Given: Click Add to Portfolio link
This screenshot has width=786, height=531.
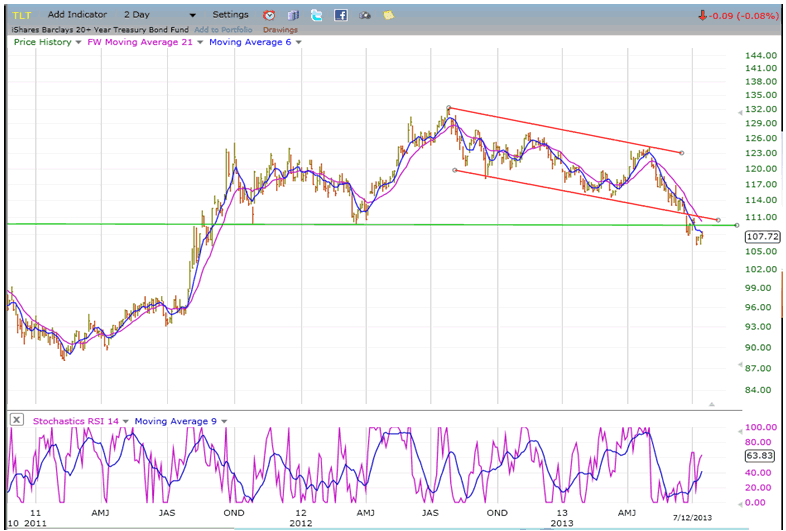Looking at the screenshot, I should (227, 30).
